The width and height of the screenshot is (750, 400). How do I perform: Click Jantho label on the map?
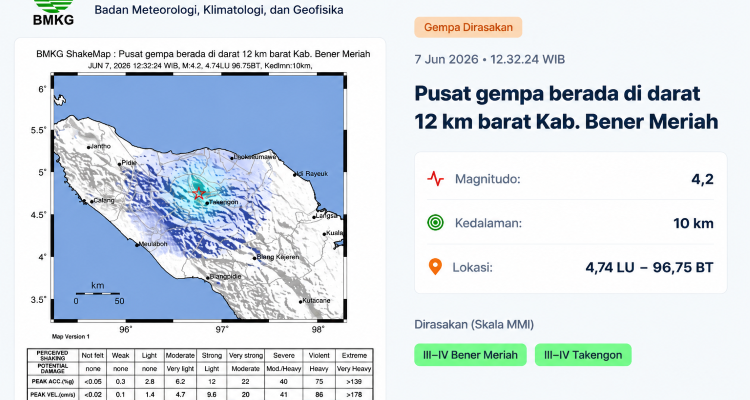click(101, 146)
